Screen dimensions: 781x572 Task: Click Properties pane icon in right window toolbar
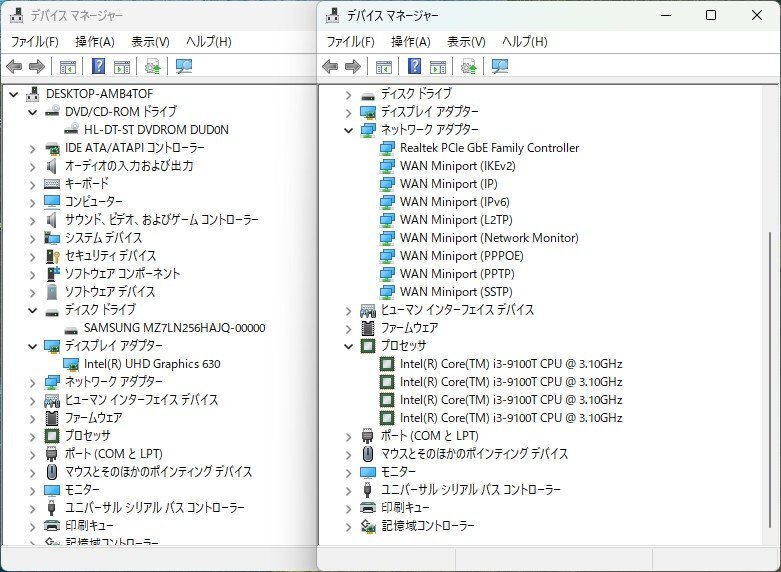tap(438, 66)
